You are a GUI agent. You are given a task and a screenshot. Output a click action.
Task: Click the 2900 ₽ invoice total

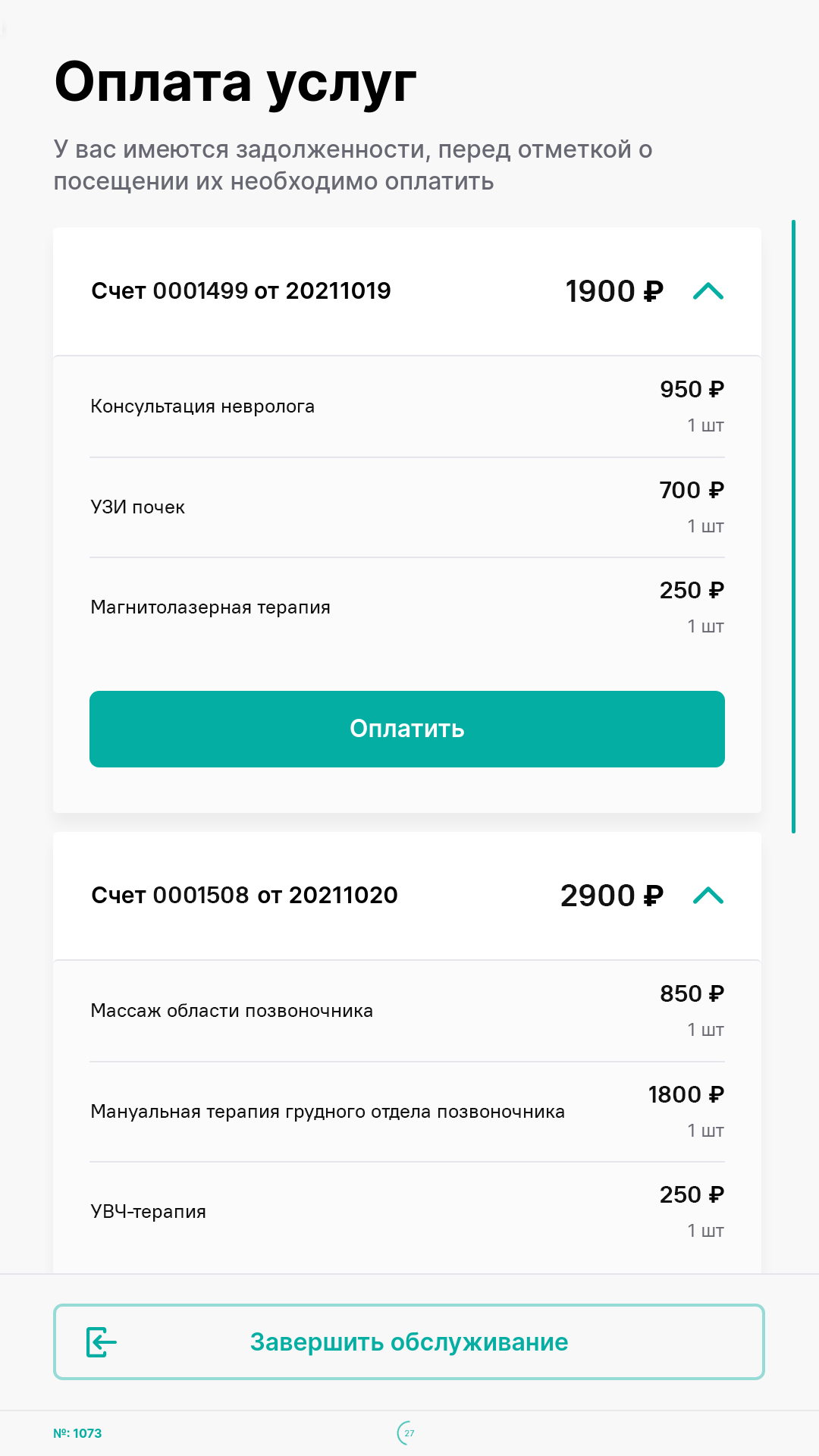point(611,896)
